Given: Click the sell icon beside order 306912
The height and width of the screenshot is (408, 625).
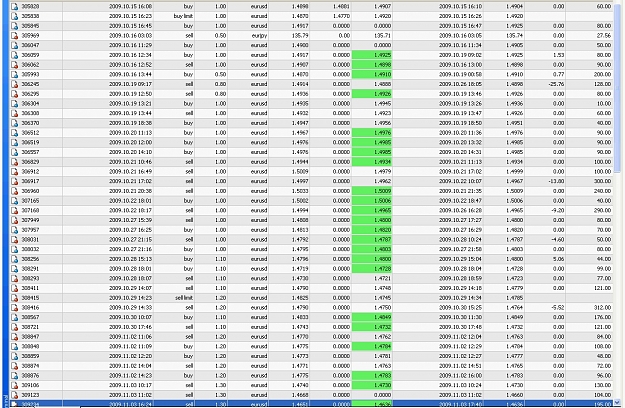Looking at the screenshot, I should tap(14, 172).
